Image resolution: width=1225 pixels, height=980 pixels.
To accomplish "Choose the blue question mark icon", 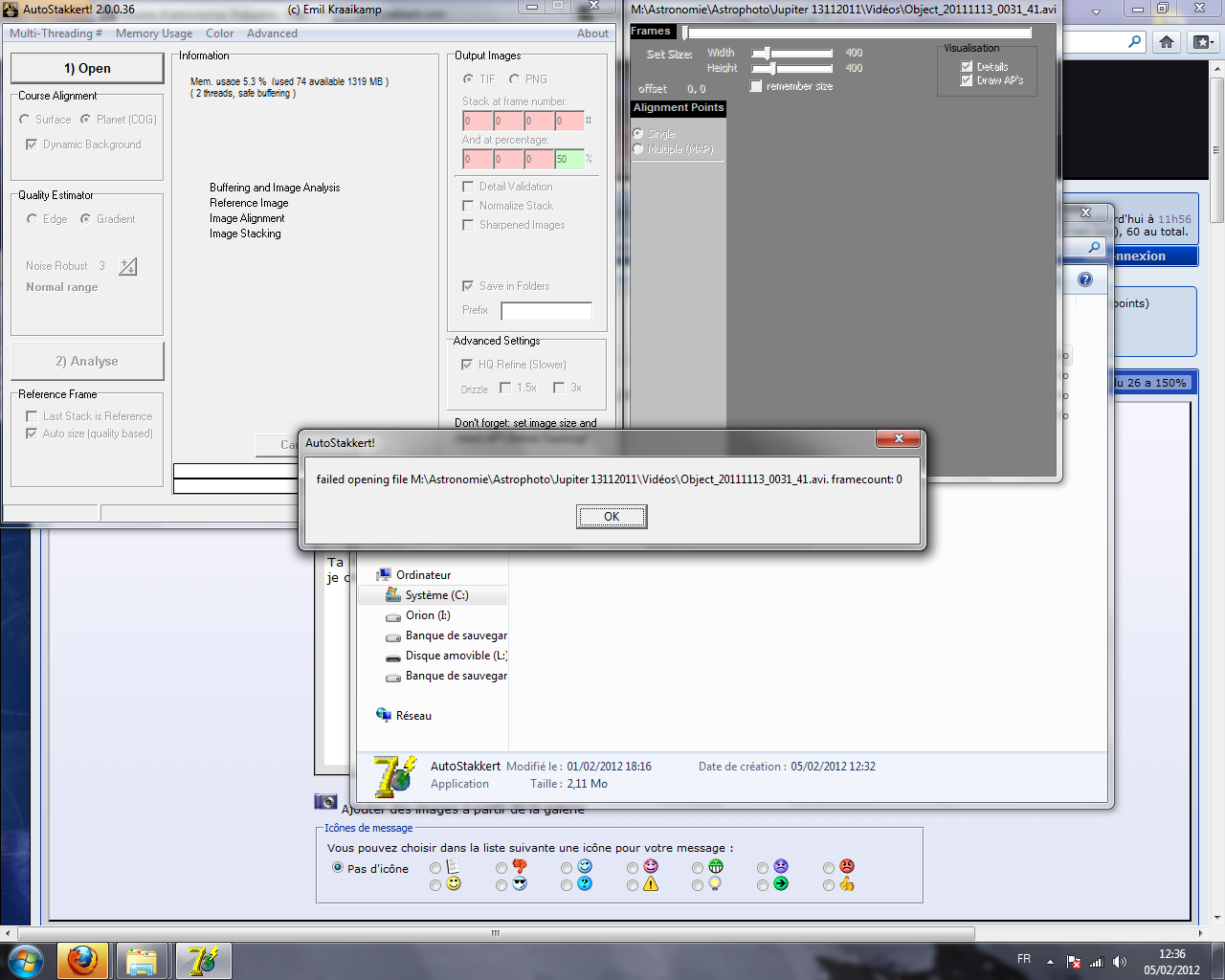I will (x=585, y=883).
